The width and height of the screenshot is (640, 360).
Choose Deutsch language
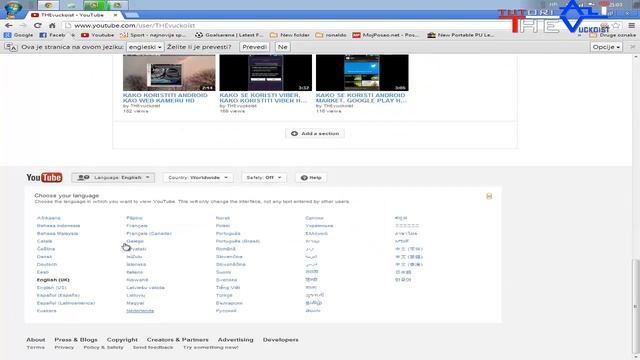coord(47,264)
